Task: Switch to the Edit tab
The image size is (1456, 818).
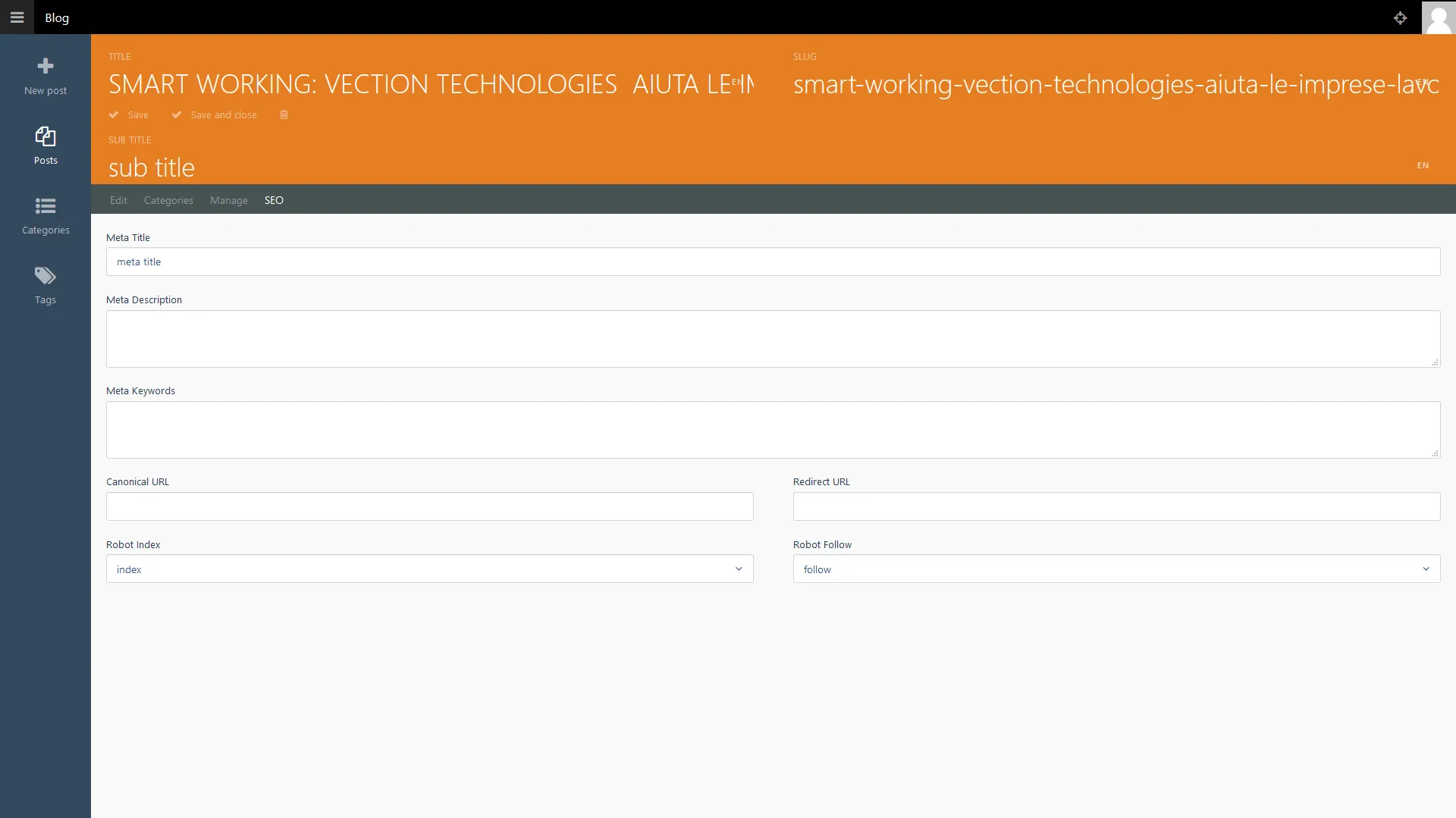Action: click(118, 200)
